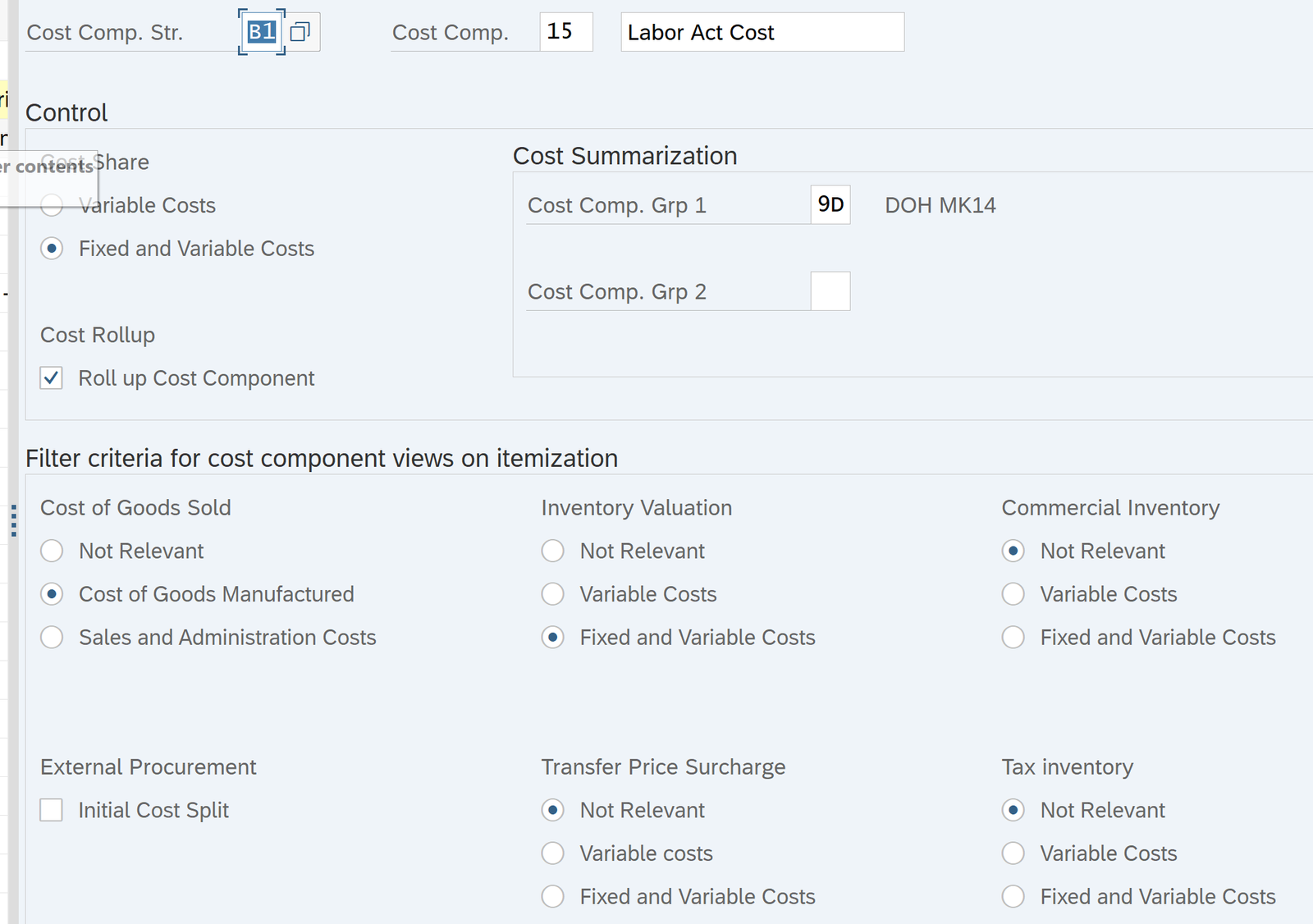The image size is (1313, 924).
Task: Toggle Roll up Cost Component checkbox
Action: pyautogui.click(x=52, y=378)
